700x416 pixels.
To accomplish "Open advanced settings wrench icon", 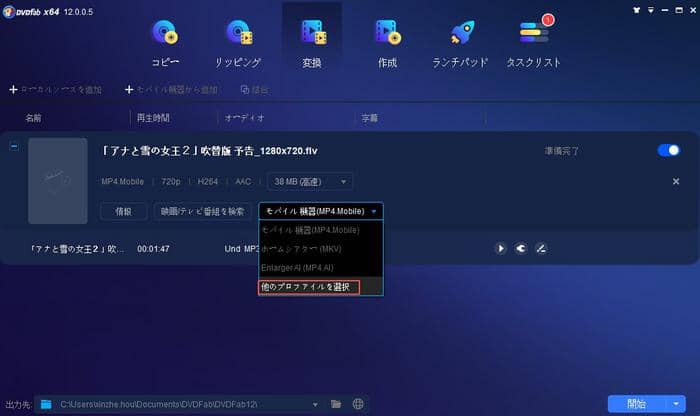I will click(521, 248).
